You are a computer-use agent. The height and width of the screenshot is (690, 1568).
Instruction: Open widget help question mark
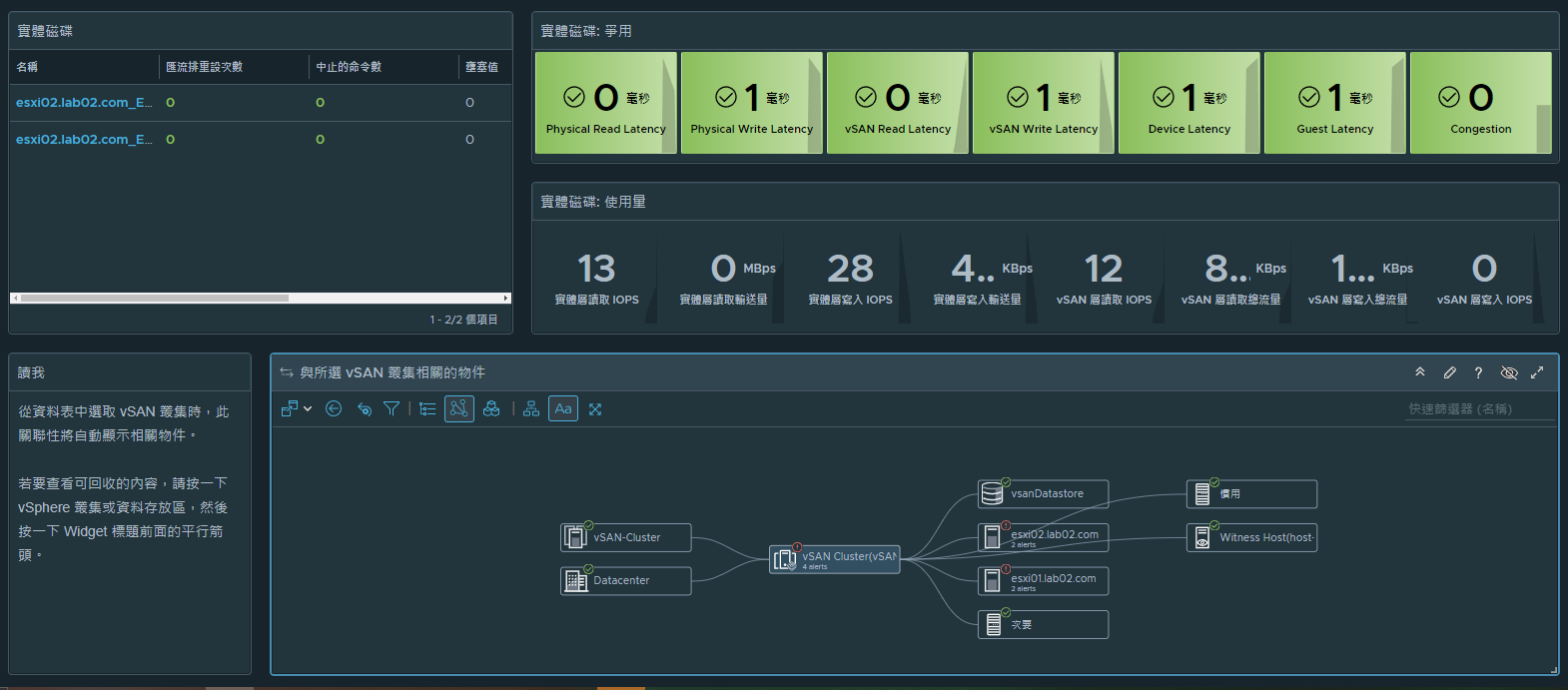pos(1478,372)
